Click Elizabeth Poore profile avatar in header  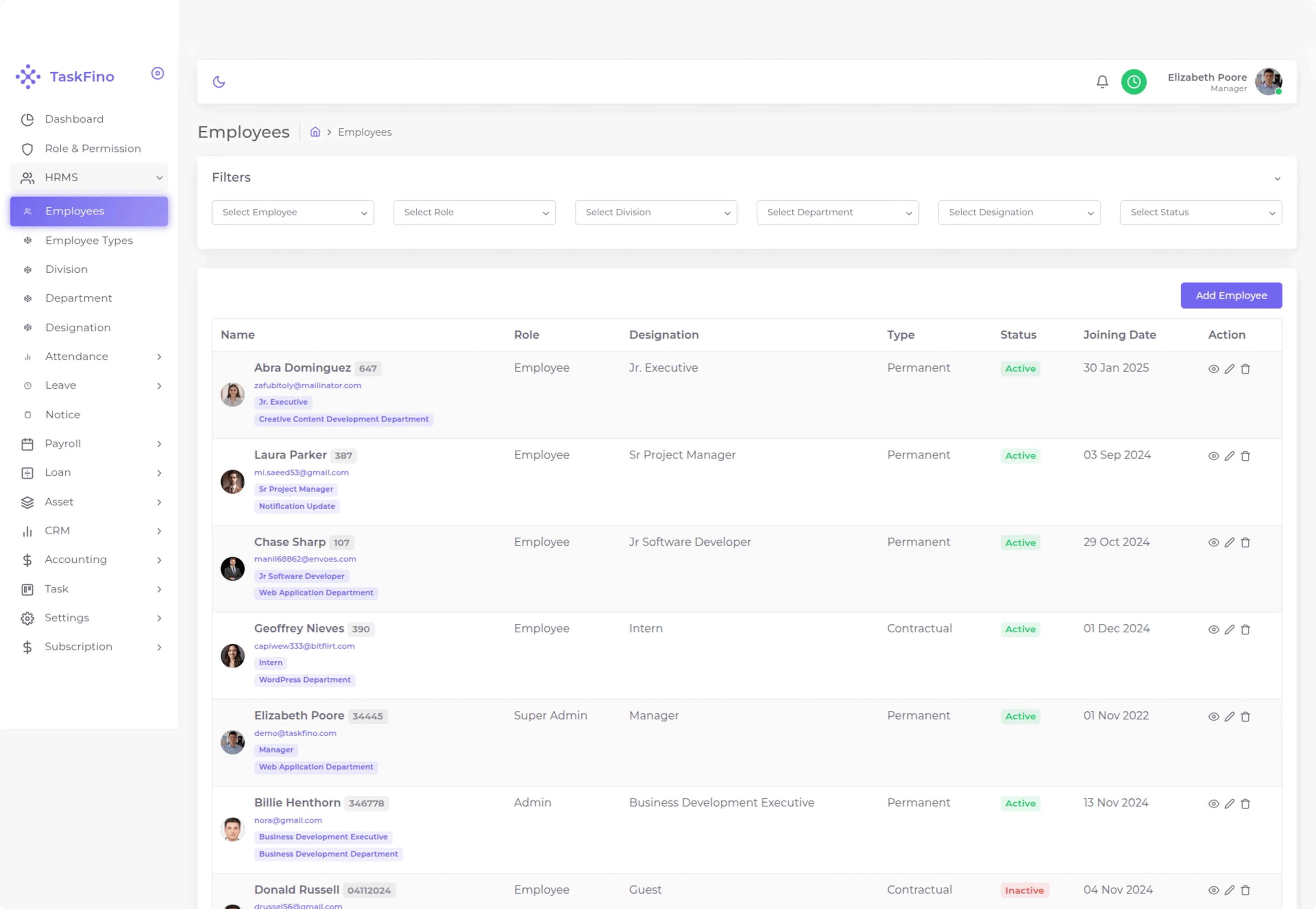click(1268, 82)
